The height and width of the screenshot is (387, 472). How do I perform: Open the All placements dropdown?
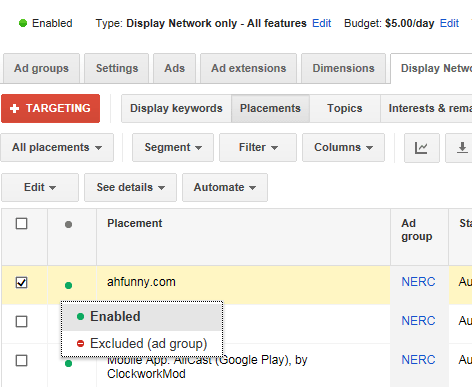57,148
